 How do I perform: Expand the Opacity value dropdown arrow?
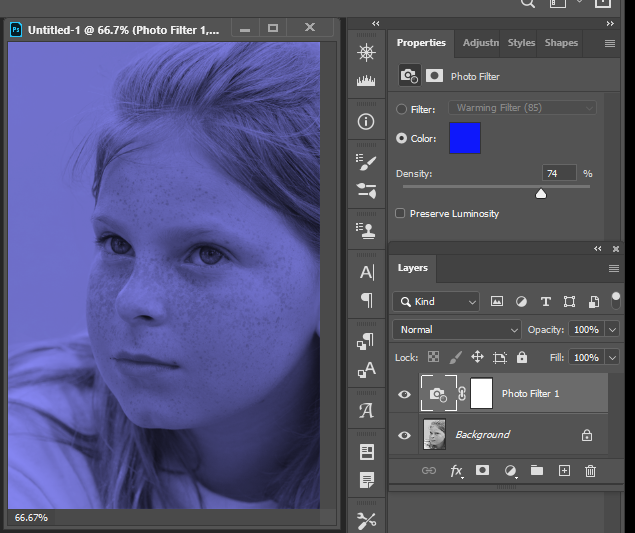pos(612,330)
